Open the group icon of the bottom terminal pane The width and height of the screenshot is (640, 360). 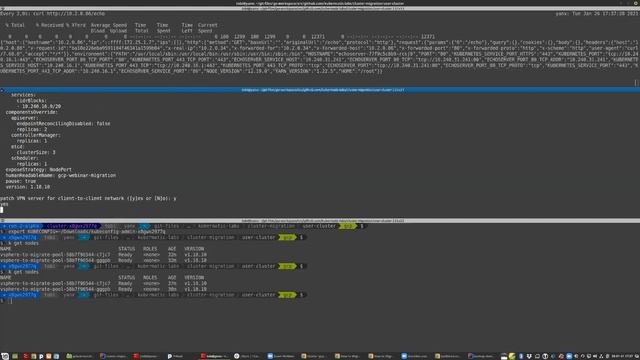[x=2, y=220]
